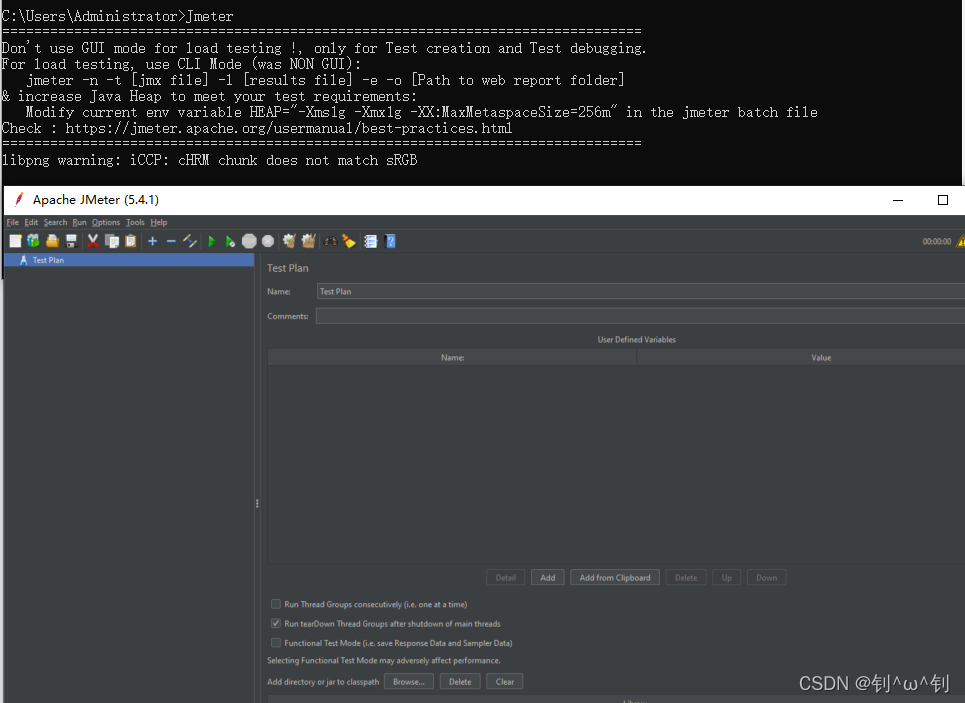Viewport: 965px width, 703px height.
Task: Click the best-practices URL in console window
Action: click(289, 128)
